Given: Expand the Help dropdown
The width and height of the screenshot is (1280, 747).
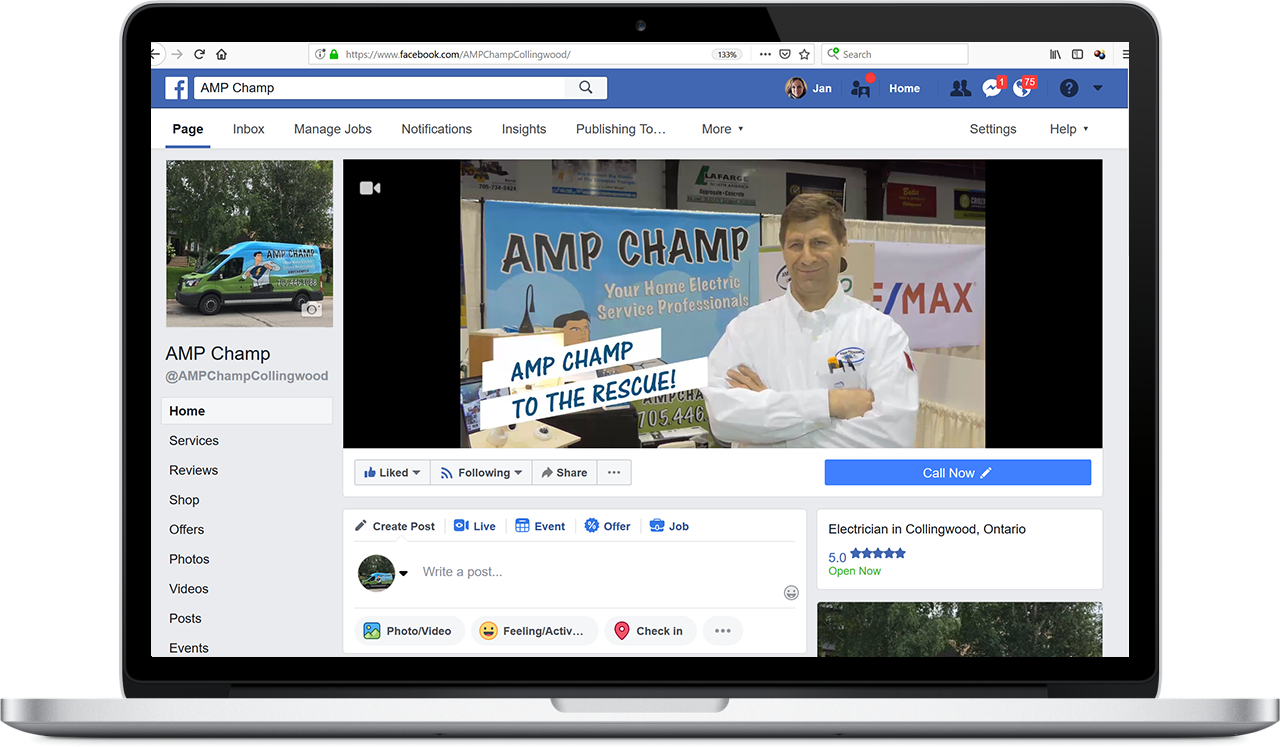Looking at the screenshot, I should pos(1069,129).
